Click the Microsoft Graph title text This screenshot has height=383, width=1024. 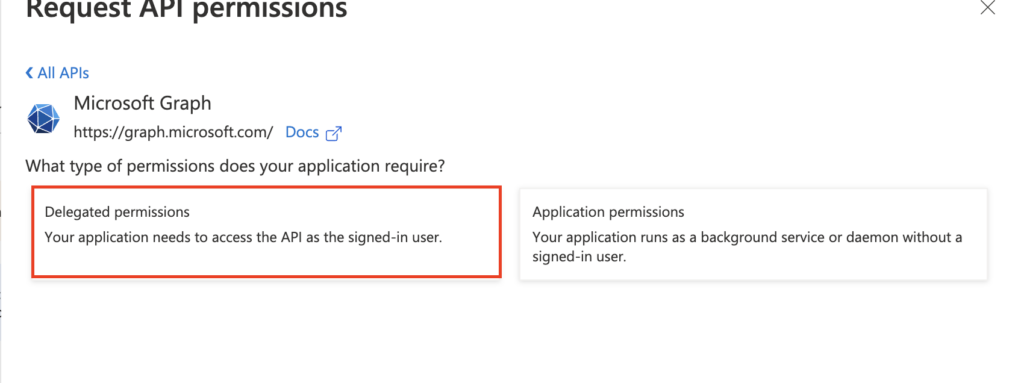point(142,103)
